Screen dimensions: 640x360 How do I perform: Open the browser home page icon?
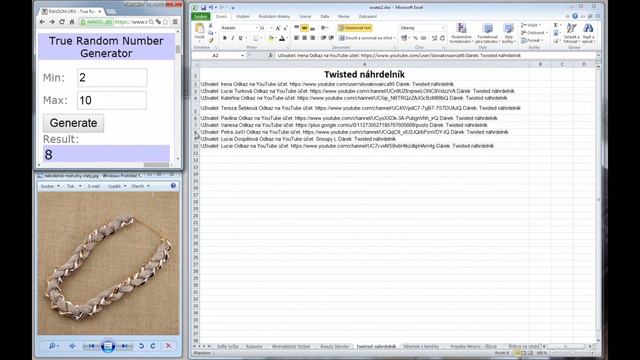[71, 22]
